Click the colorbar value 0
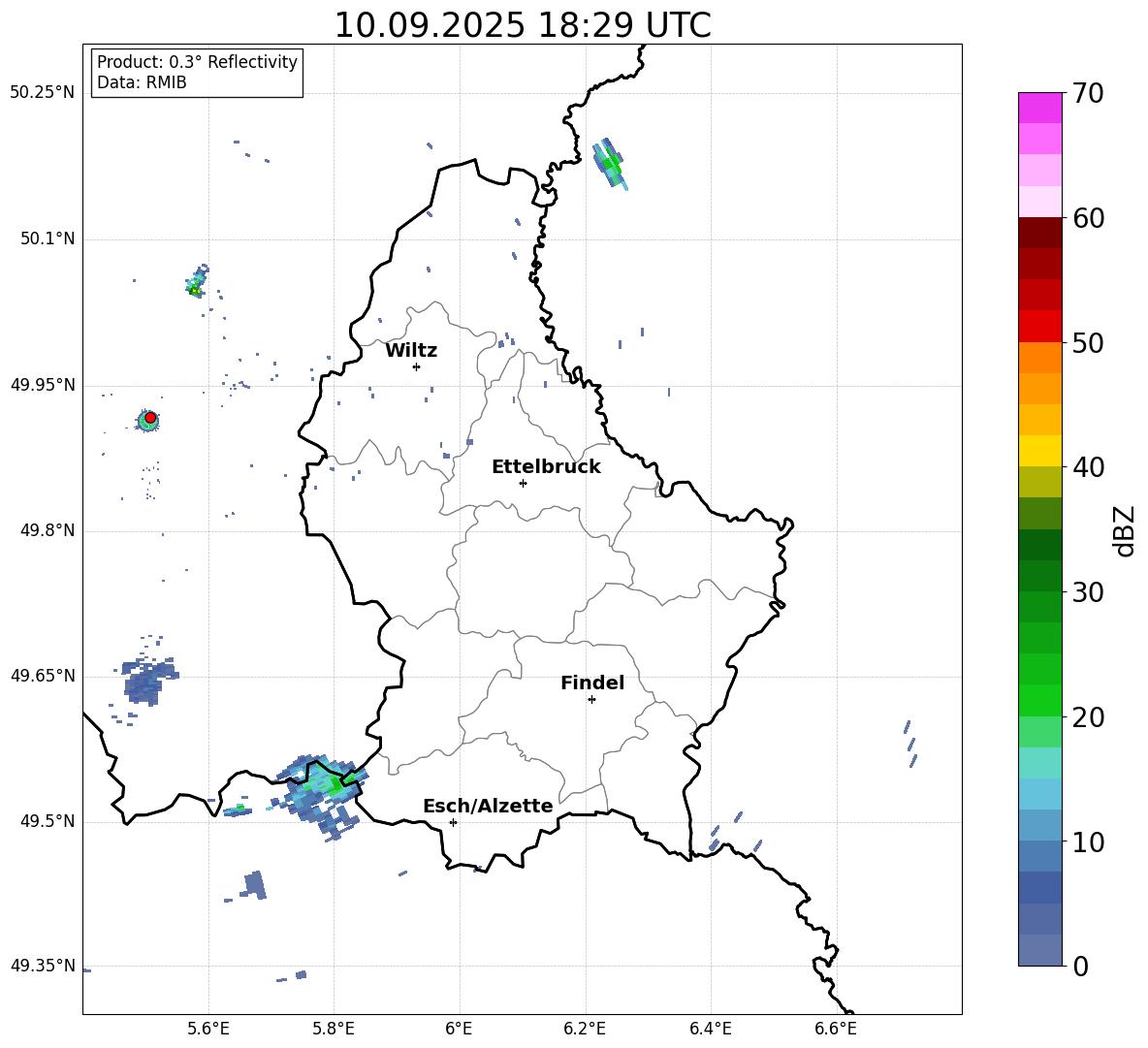1148x1048 pixels. [1080, 966]
